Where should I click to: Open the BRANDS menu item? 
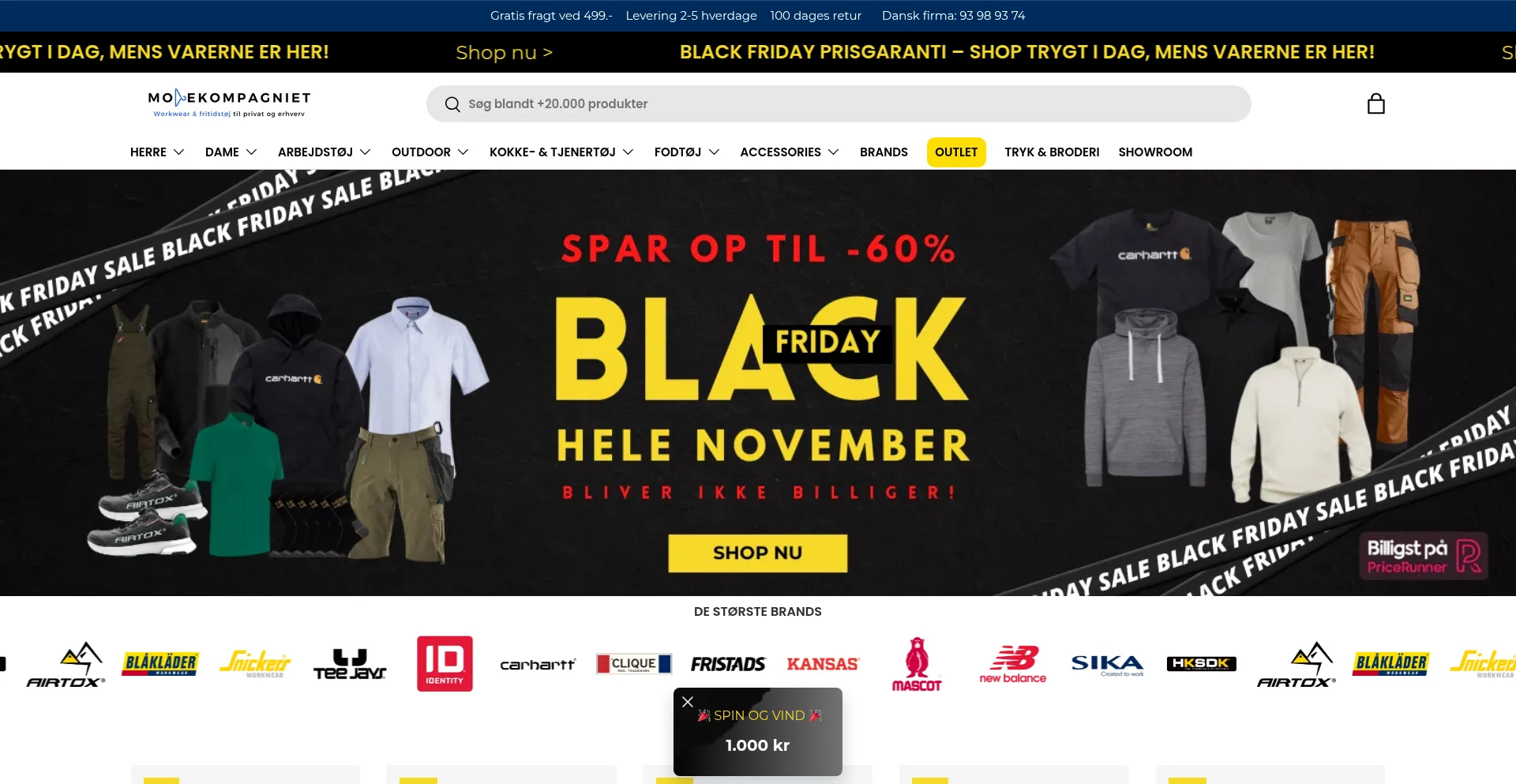coord(884,152)
